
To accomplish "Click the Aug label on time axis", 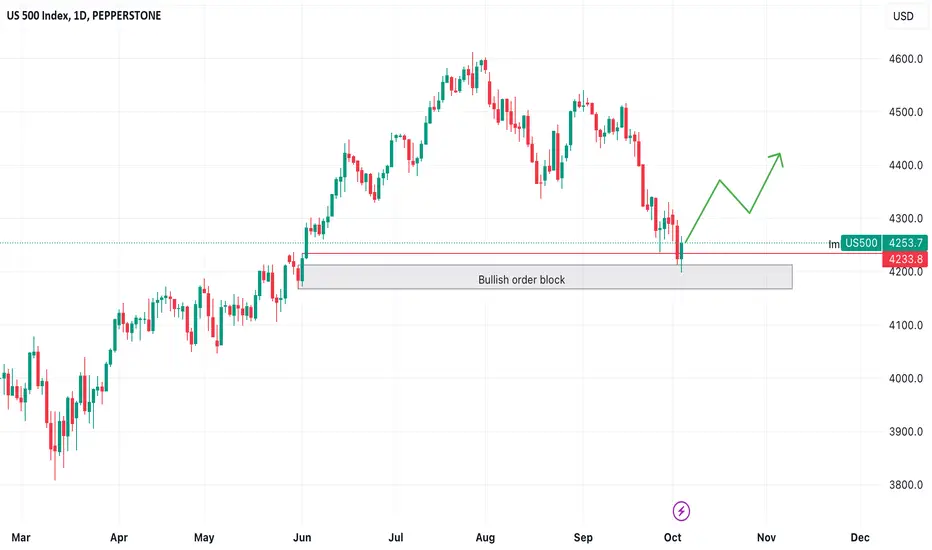I will (485, 537).
